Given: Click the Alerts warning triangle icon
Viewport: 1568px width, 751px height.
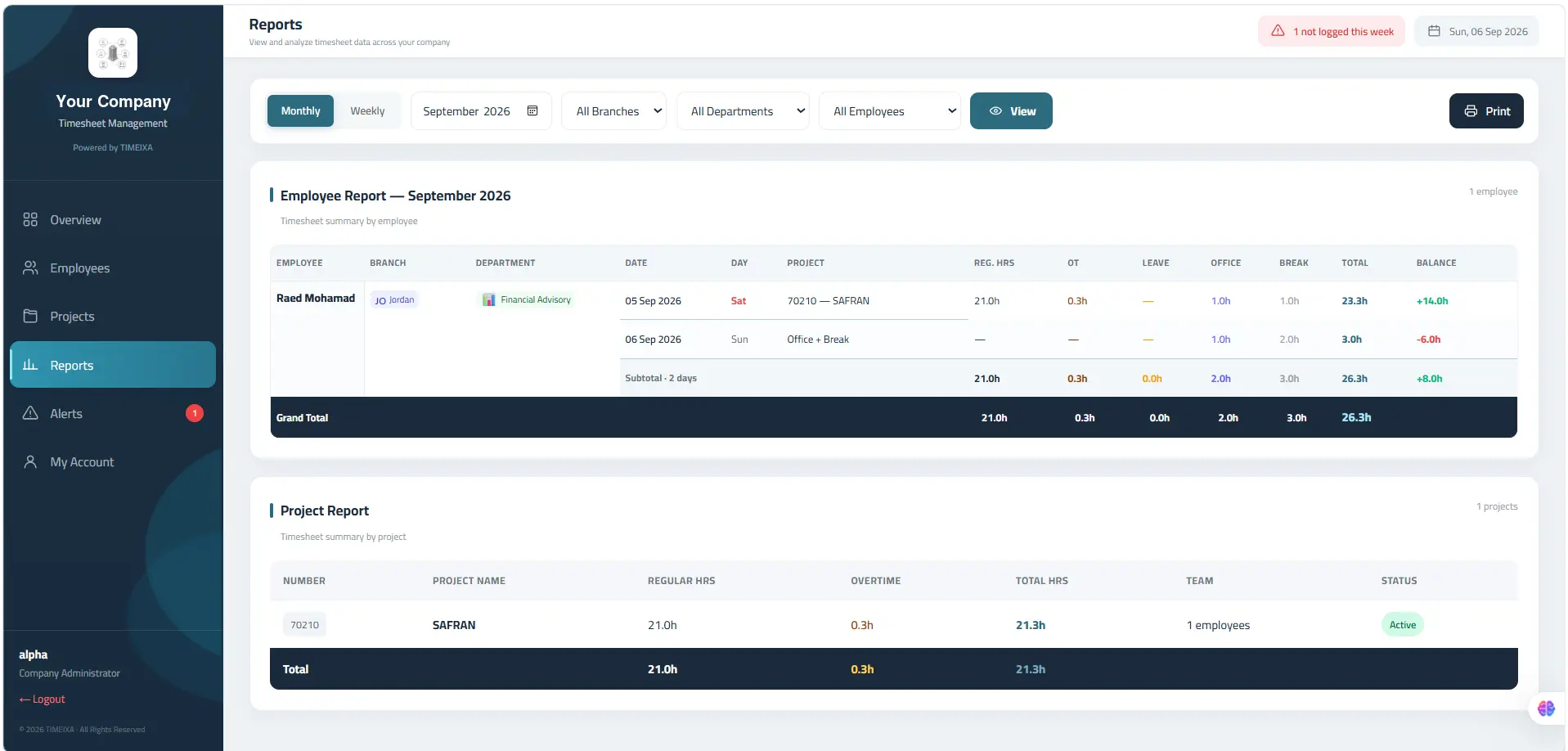Looking at the screenshot, I should click(x=30, y=413).
